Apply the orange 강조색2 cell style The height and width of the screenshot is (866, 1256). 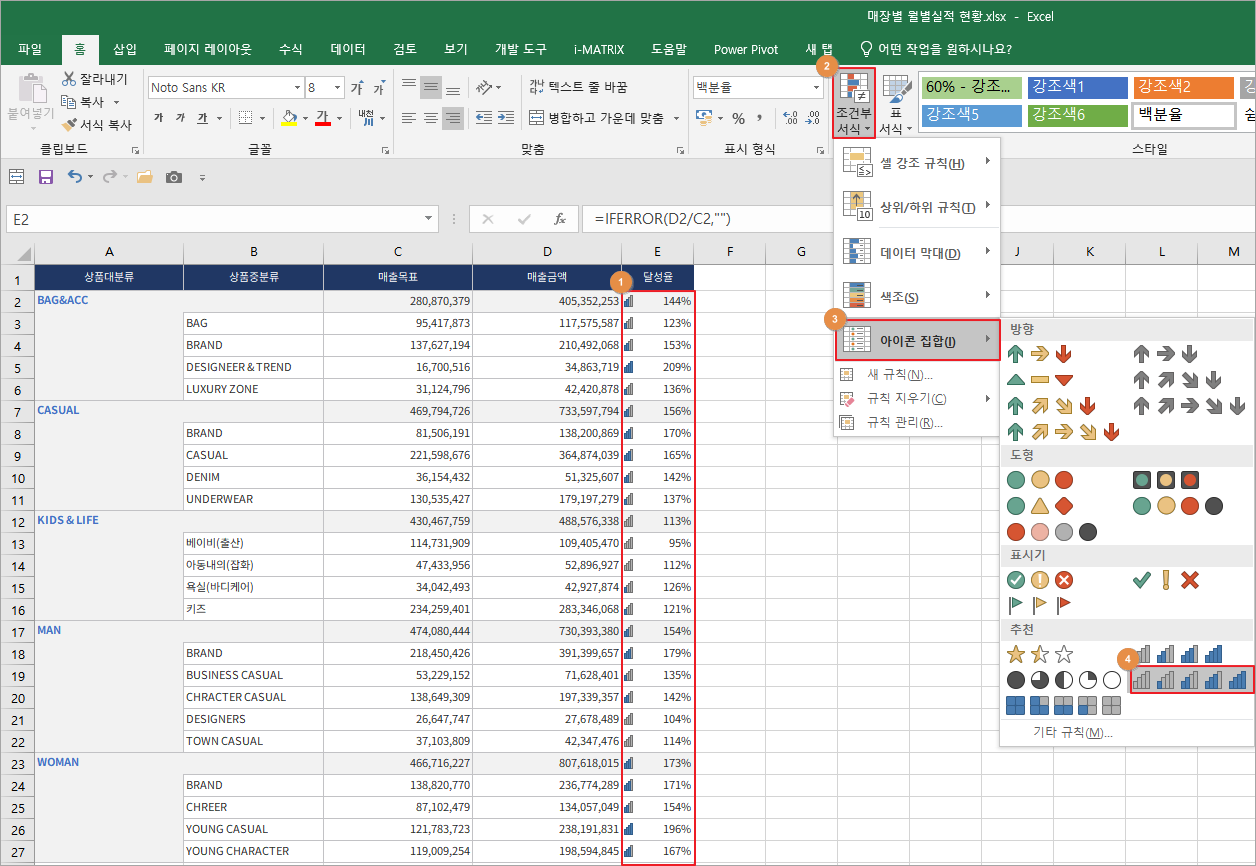tap(1184, 88)
